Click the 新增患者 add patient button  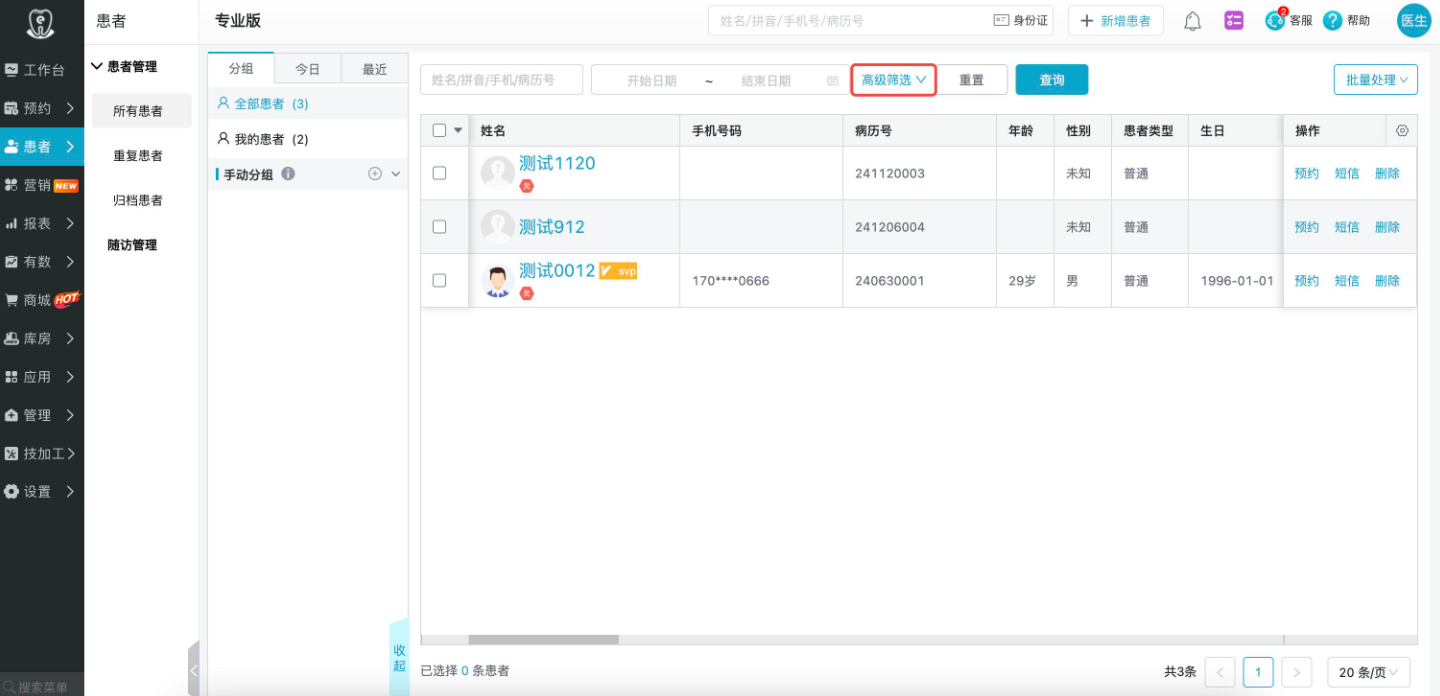click(x=1115, y=21)
